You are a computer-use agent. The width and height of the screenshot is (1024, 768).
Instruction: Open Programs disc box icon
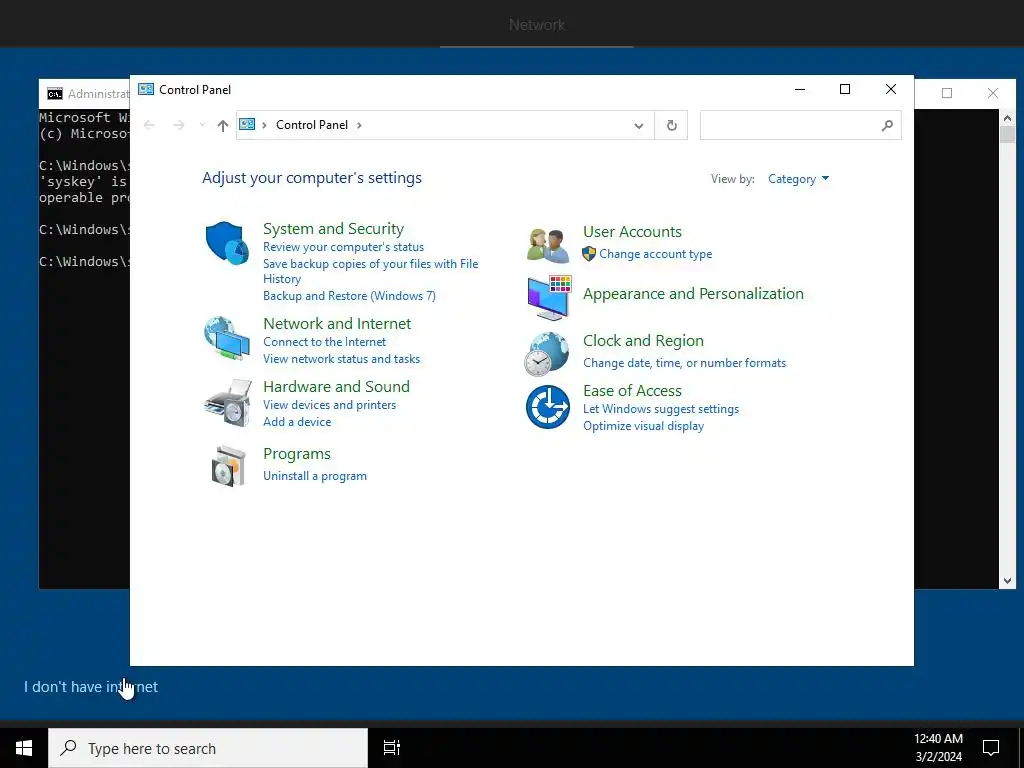pyautogui.click(x=229, y=466)
